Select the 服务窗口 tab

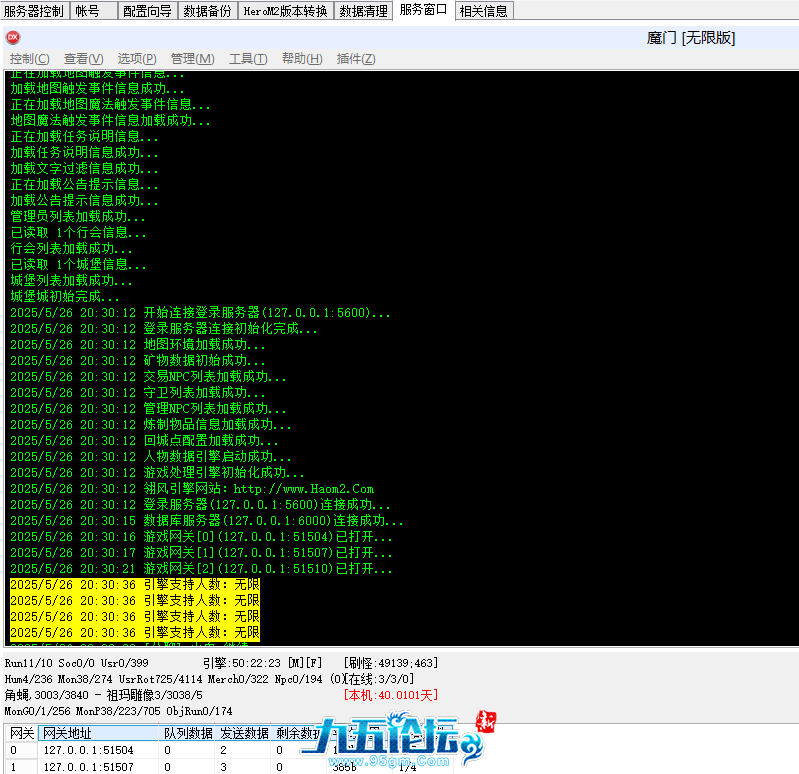point(423,10)
